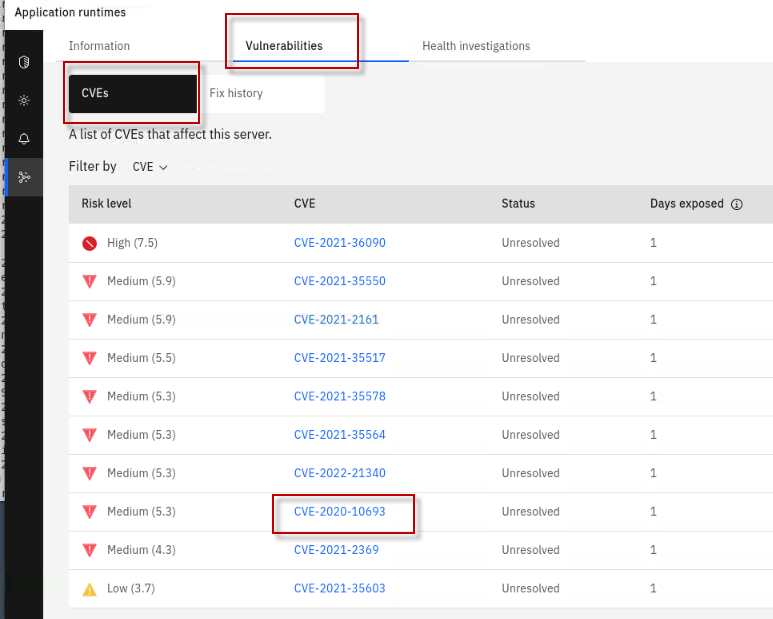Click the sun-shaped settings icon in sidebar
773x619 pixels.
click(x=24, y=101)
